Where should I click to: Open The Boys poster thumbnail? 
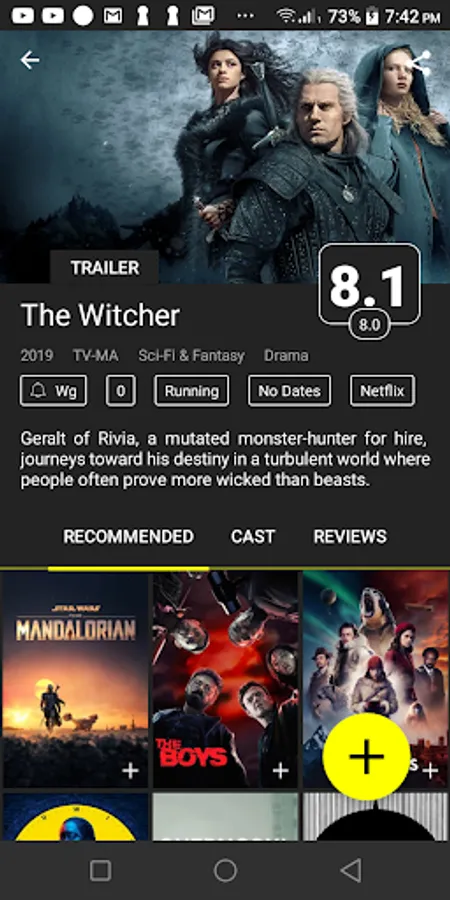[x=225, y=679]
